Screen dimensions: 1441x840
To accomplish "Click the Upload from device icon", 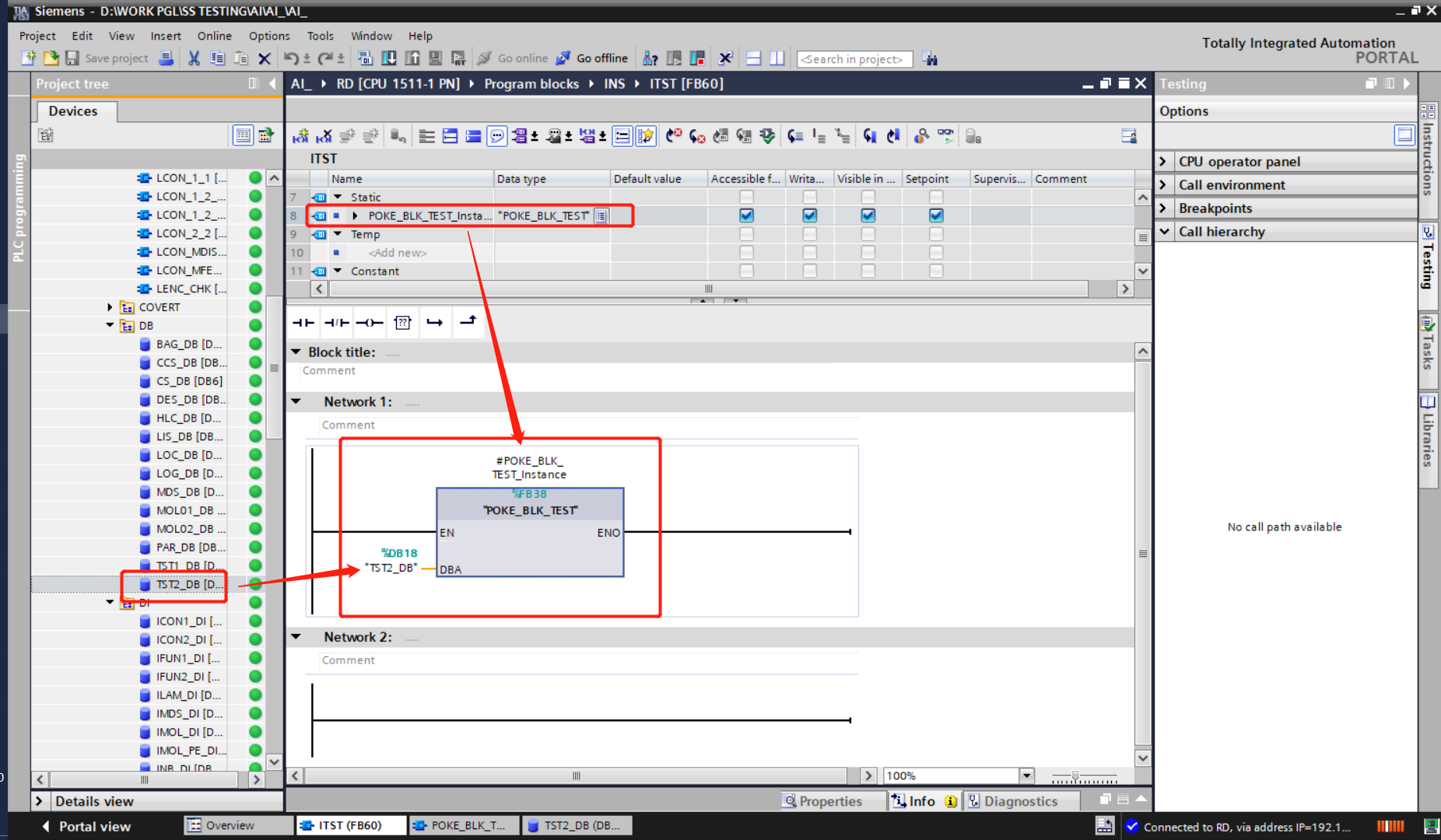I will pyautogui.click(x=412, y=58).
